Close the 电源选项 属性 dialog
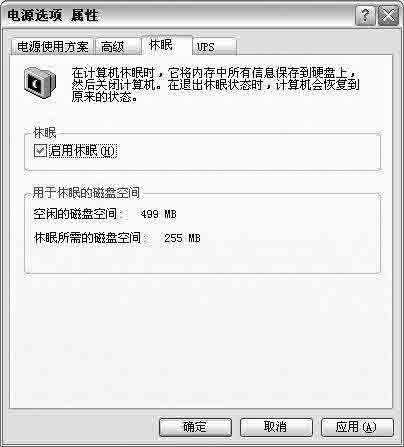This screenshot has width=404, height=447. pos(388,15)
